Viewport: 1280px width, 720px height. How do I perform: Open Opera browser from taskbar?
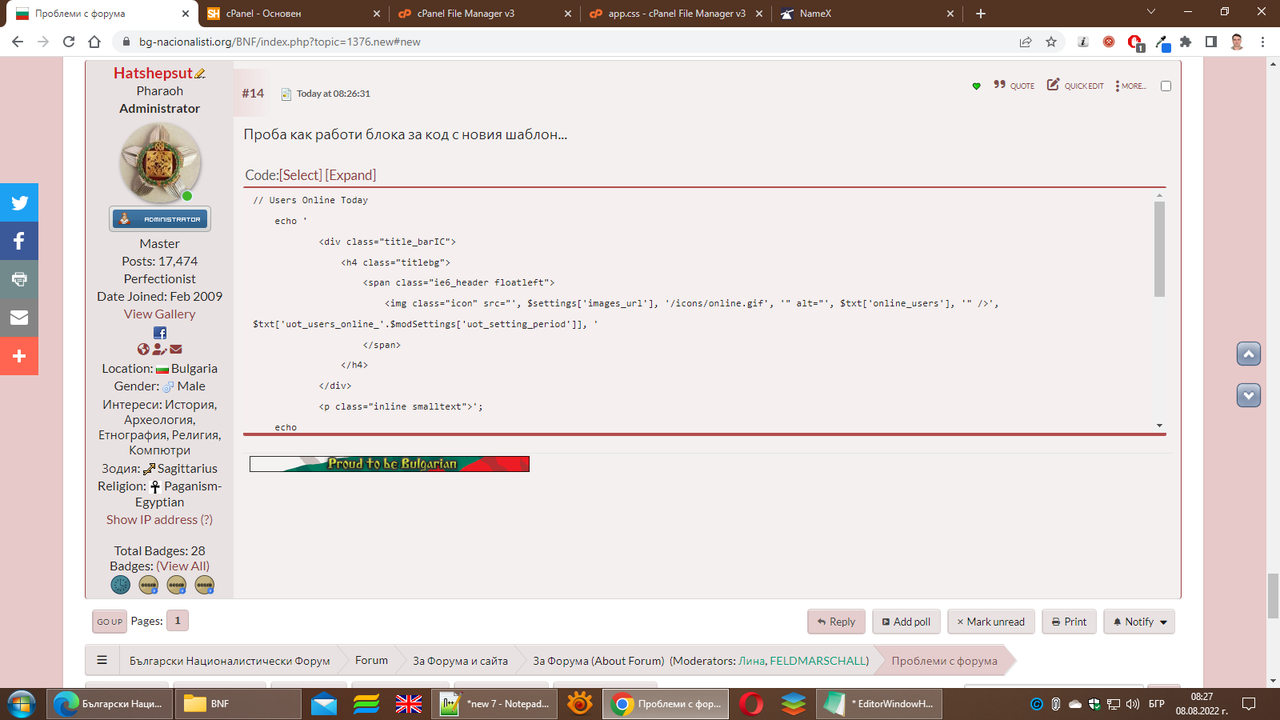[751, 704]
